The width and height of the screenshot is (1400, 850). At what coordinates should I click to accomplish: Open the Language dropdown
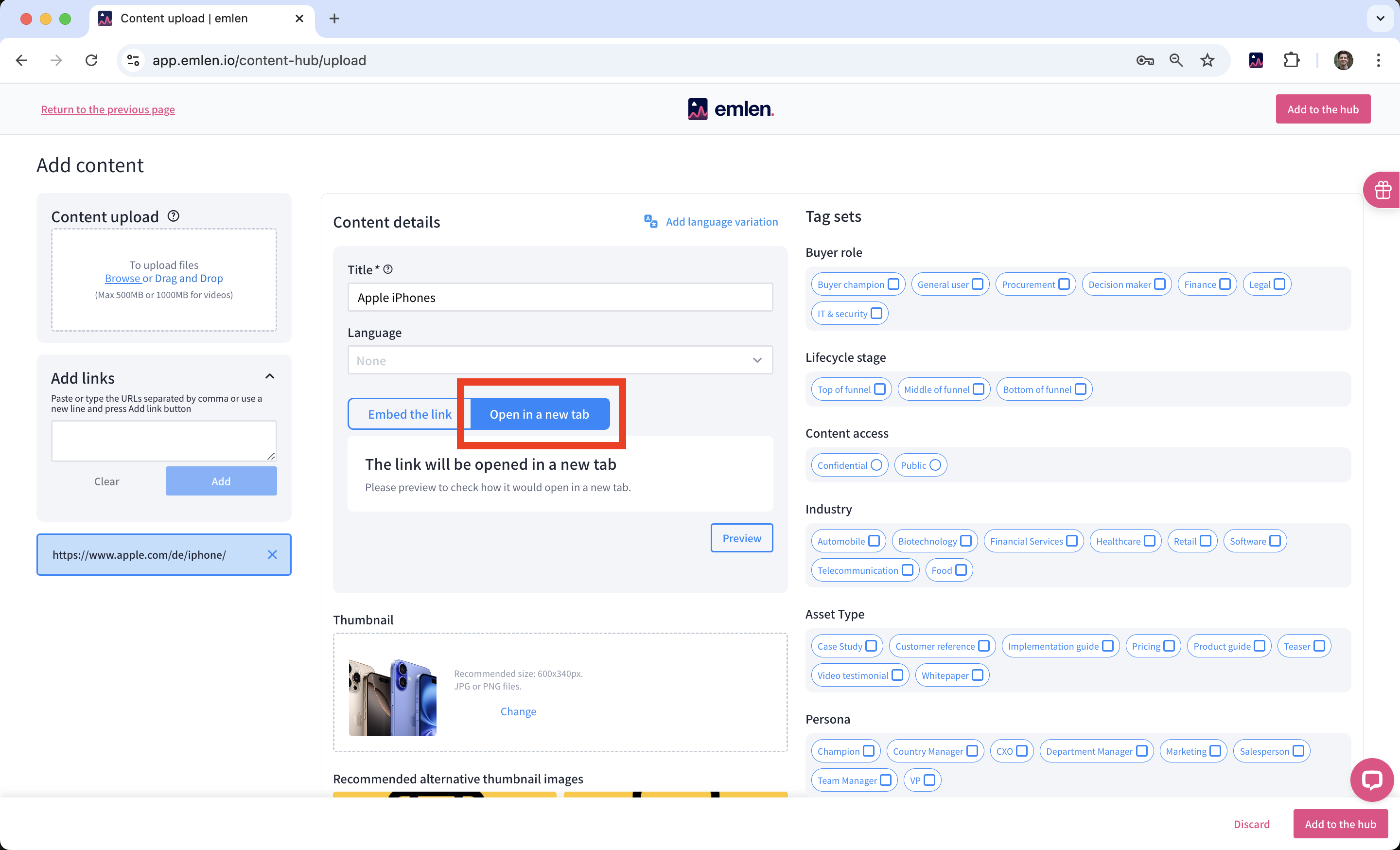[x=560, y=360]
